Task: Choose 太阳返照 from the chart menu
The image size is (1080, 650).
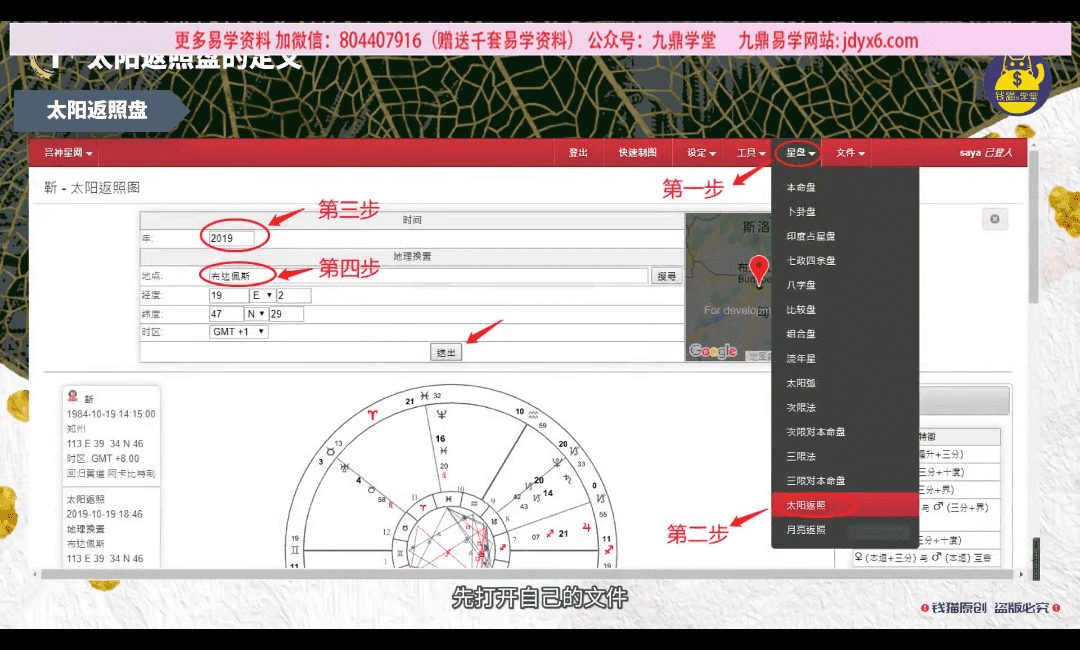Action: (806, 506)
